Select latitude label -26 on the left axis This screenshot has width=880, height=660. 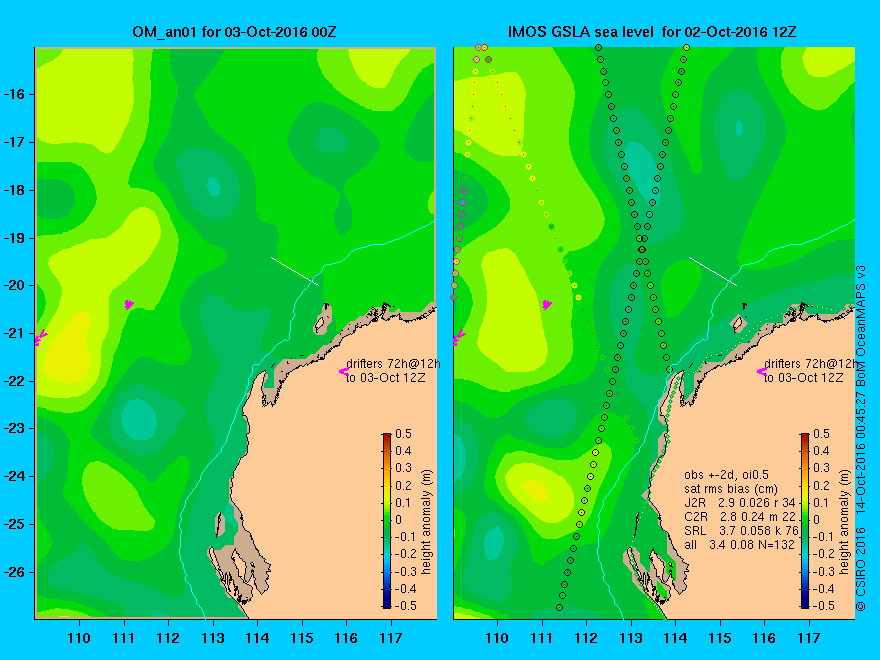point(16,572)
